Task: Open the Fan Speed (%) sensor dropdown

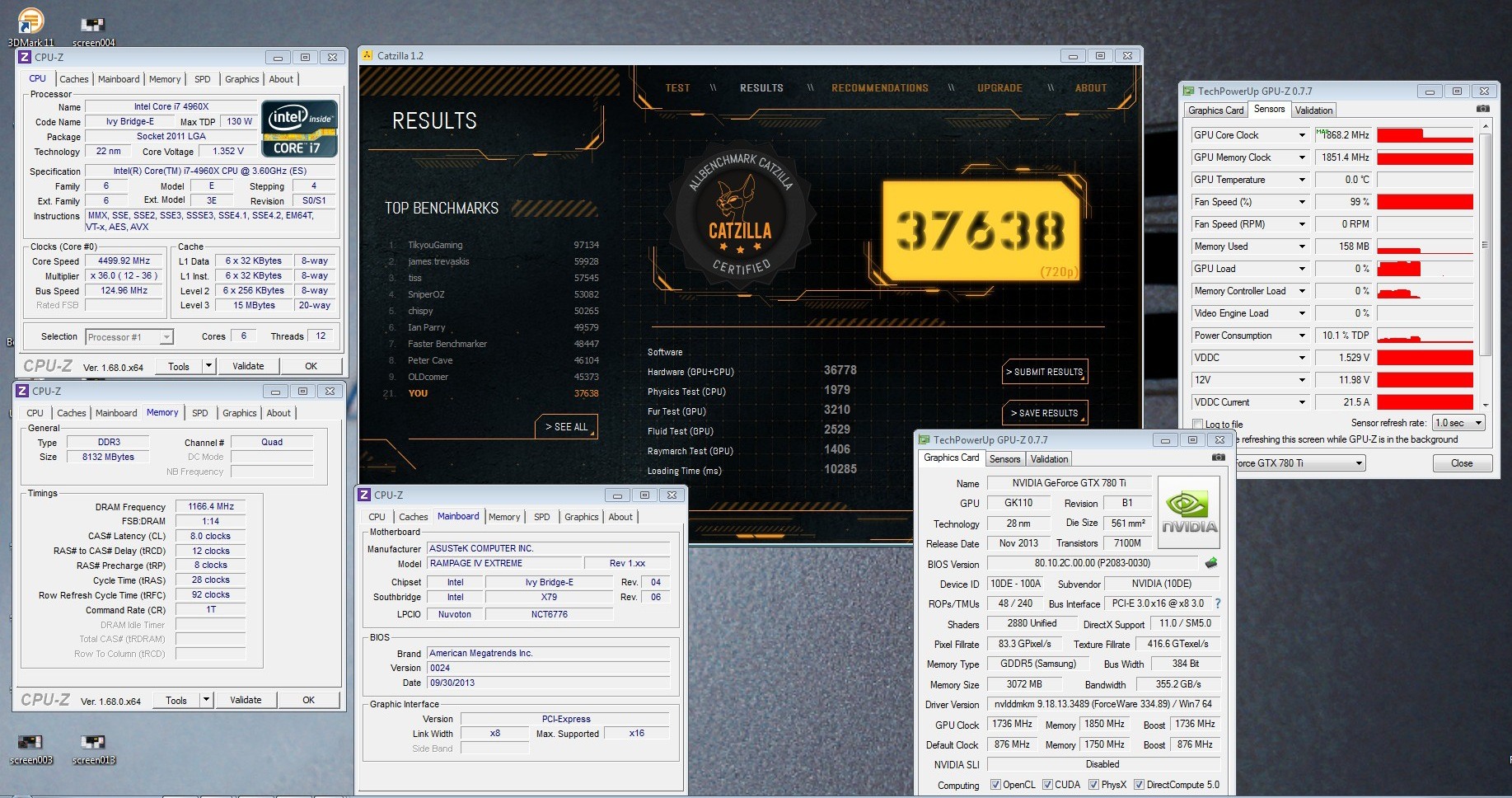Action: pyautogui.click(x=1302, y=202)
